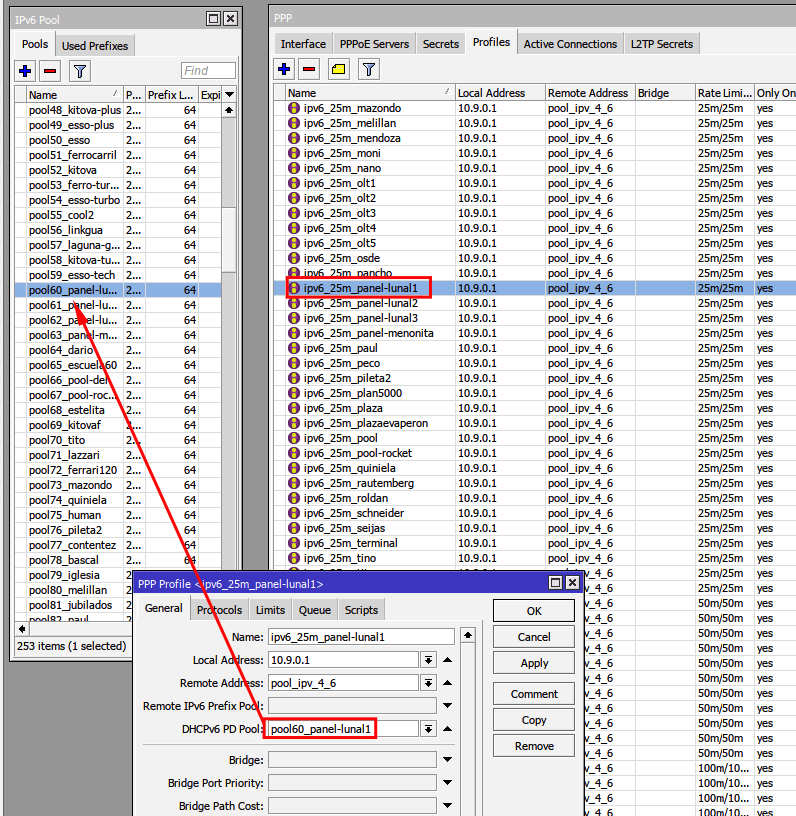Image resolution: width=796 pixels, height=816 pixels.
Task: Add a new PPP profile with plus icon
Action: (x=284, y=69)
